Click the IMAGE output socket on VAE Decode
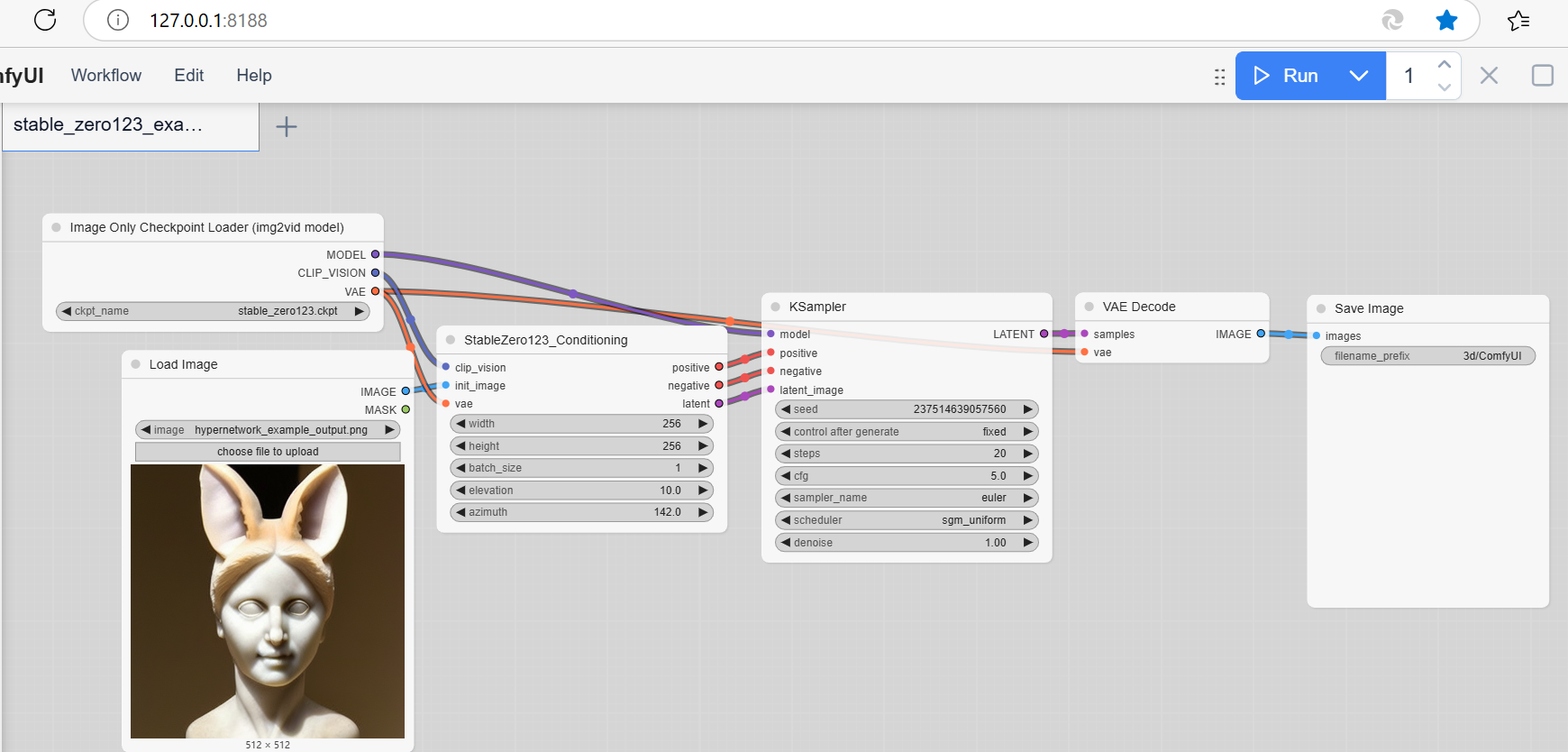 click(x=1261, y=334)
